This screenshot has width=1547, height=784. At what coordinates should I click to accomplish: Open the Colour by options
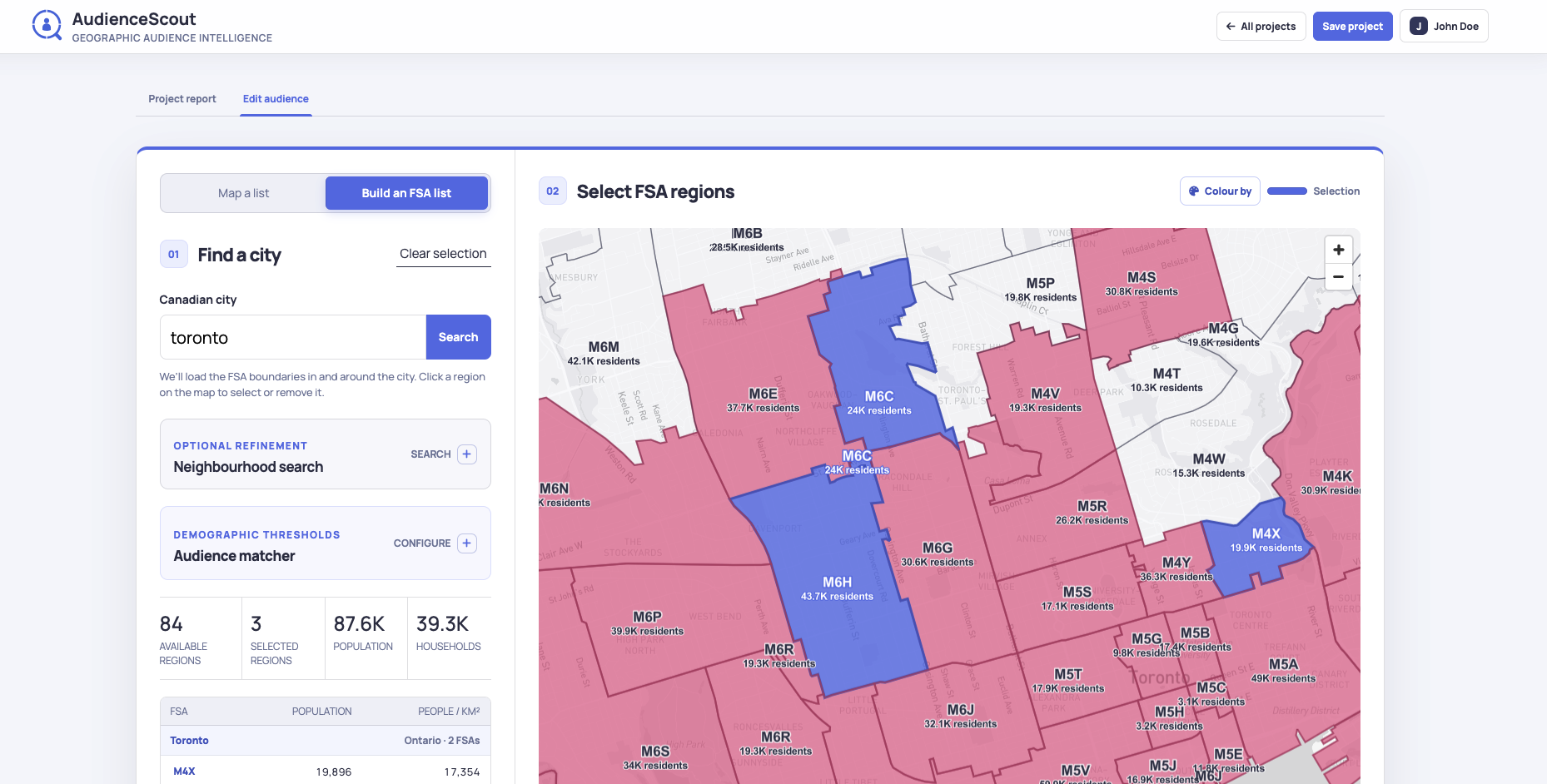pos(1220,191)
